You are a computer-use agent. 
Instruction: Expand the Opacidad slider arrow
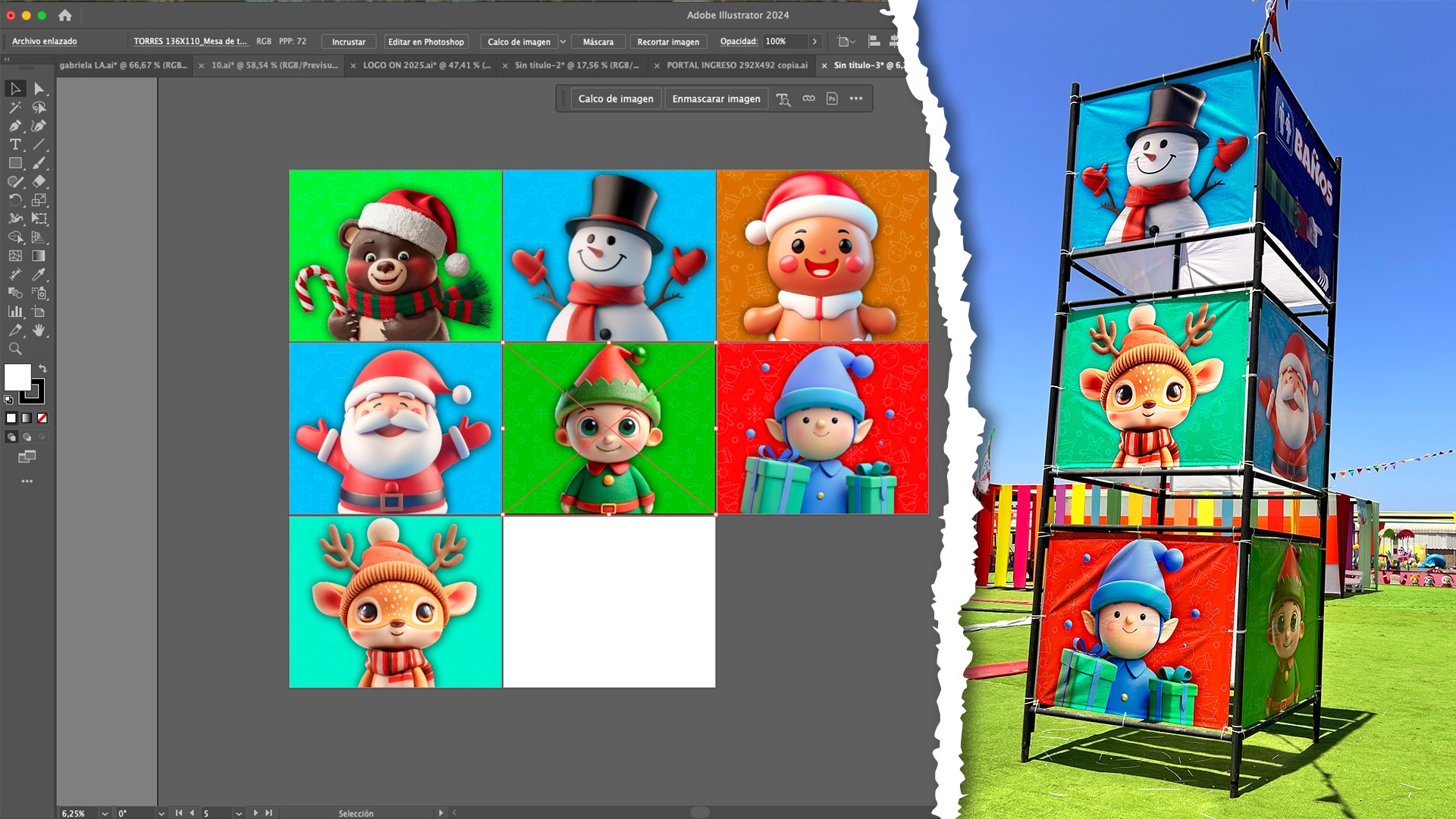click(x=814, y=42)
